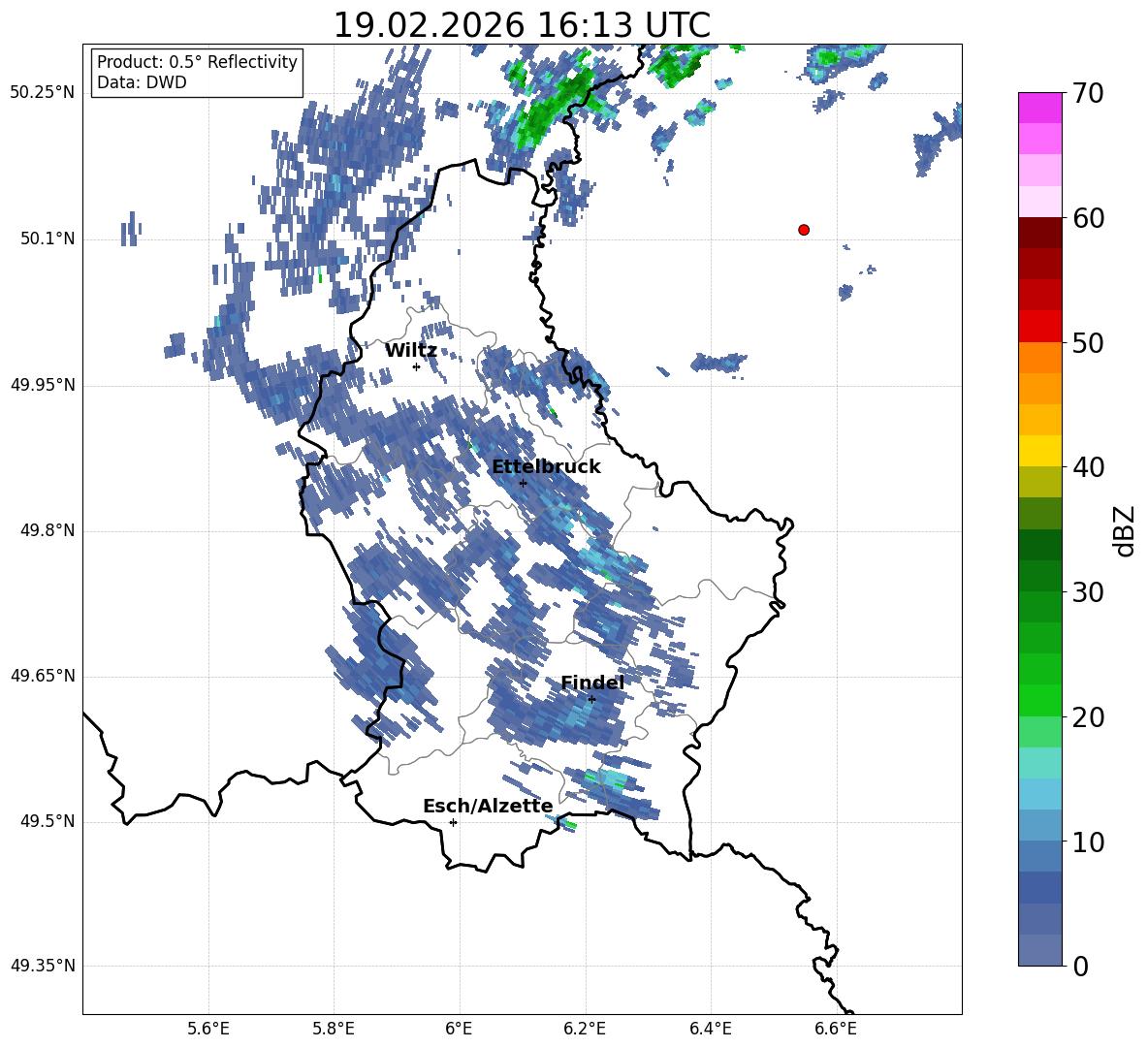Click the 6.2°E longitude label

(x=585, y=1029)
